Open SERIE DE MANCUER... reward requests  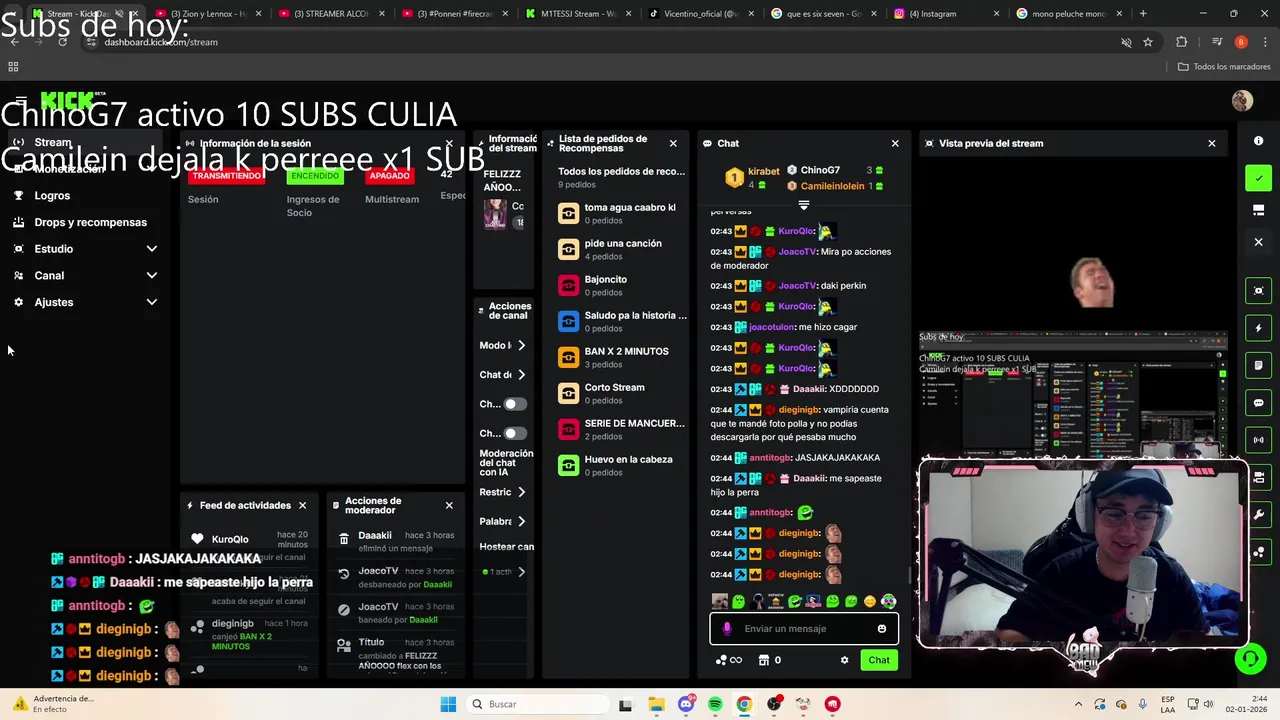point(622,429)
